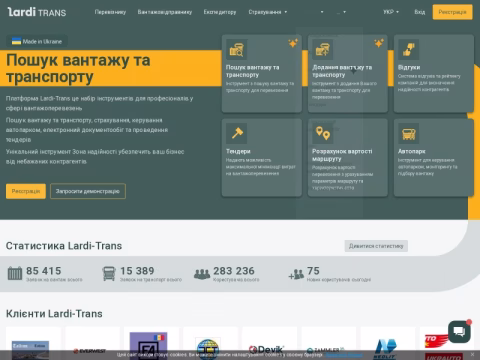Open the Експедитору menu item

(x=220, y=12)
